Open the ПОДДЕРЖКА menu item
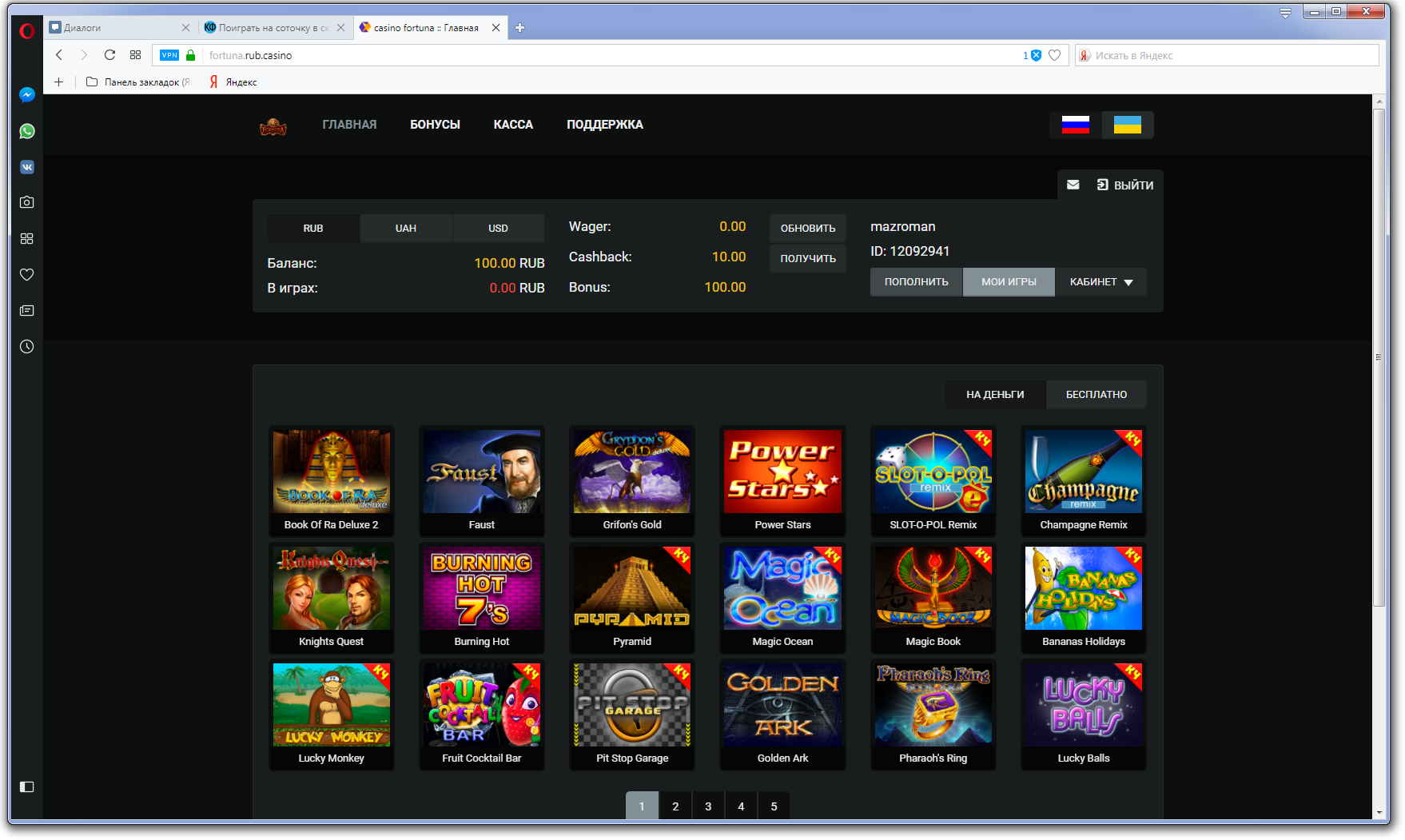 (x=605, y=125)
